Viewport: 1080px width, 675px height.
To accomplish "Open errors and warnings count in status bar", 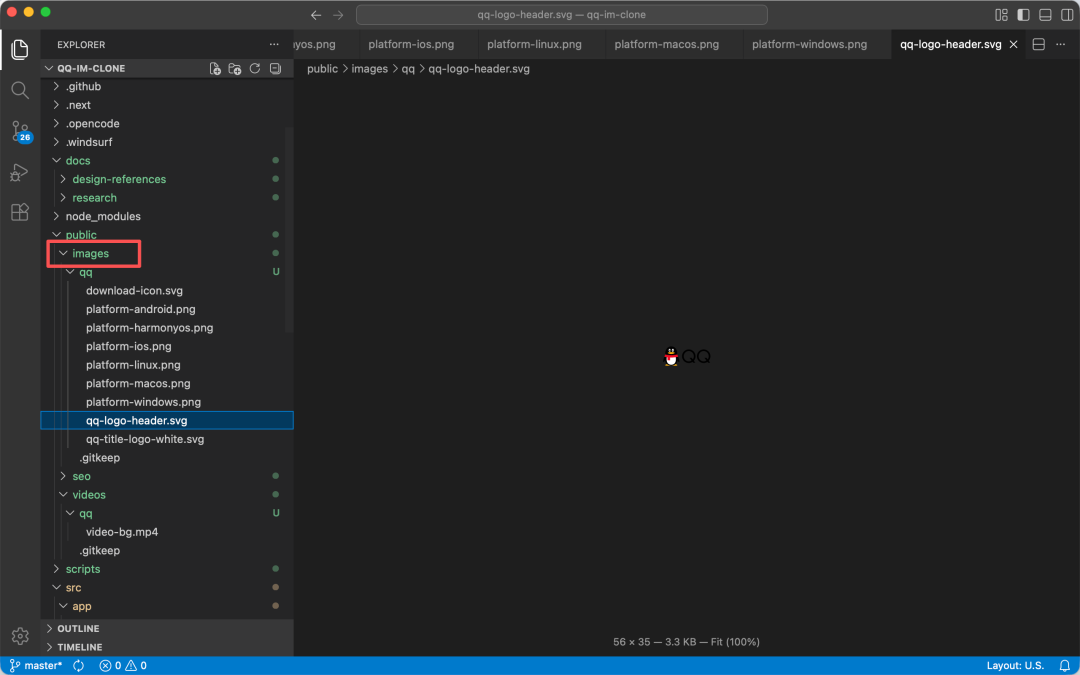I will (123, 666).
